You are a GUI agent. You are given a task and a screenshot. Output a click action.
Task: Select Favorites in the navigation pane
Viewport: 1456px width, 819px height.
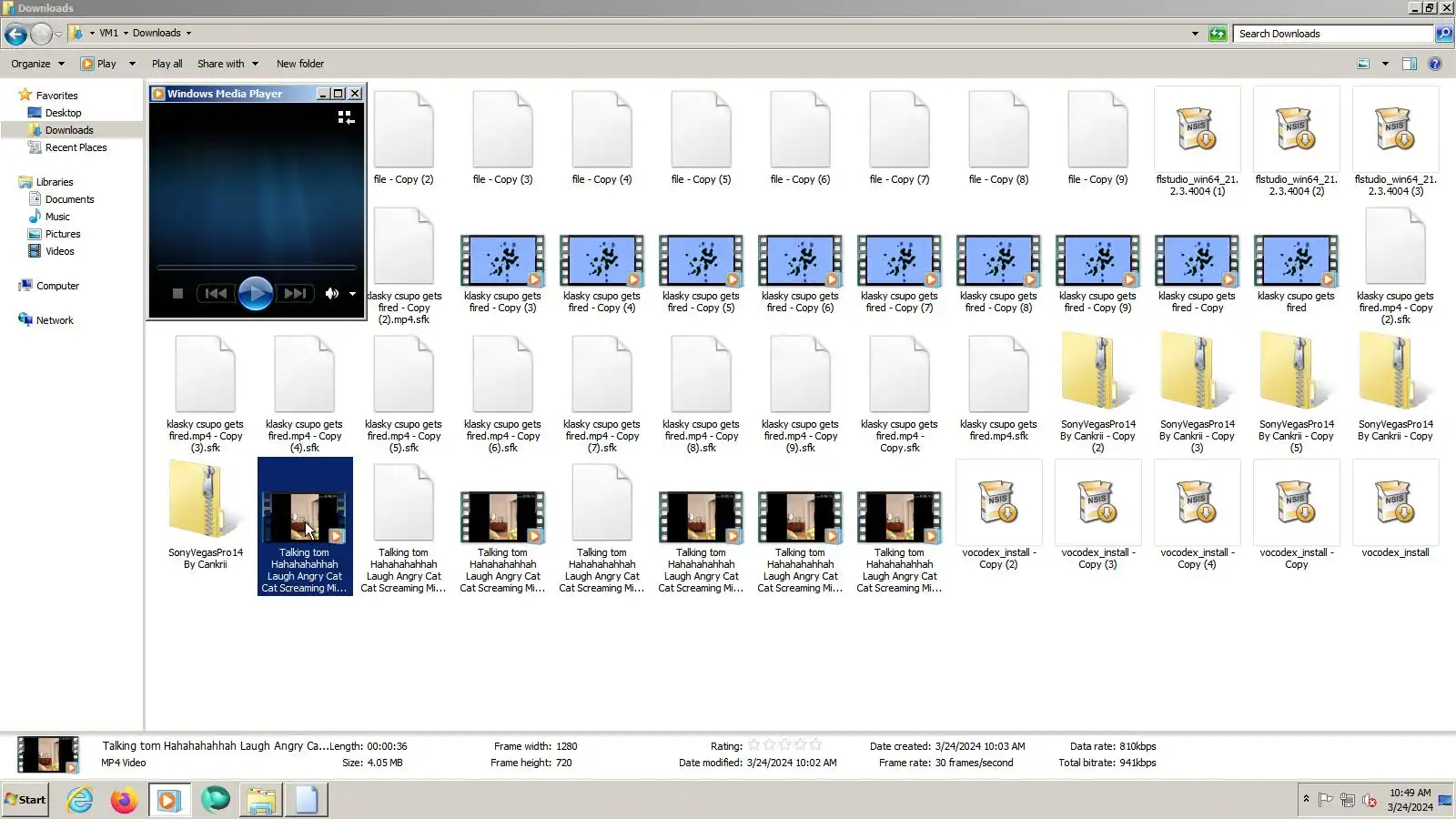pyautogui.click(x=56, y=96)
